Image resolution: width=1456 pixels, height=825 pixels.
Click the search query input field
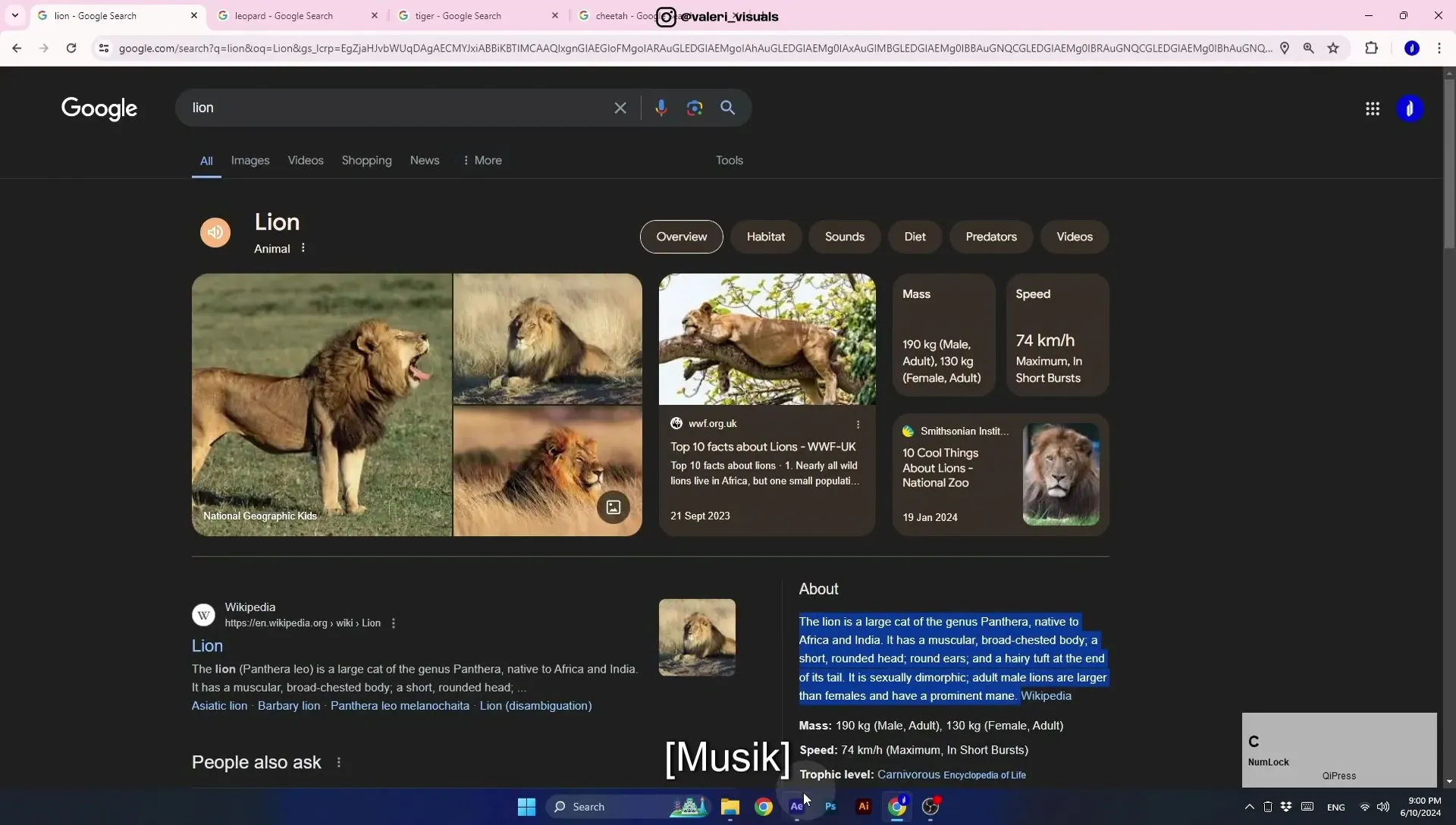(398, 108)
